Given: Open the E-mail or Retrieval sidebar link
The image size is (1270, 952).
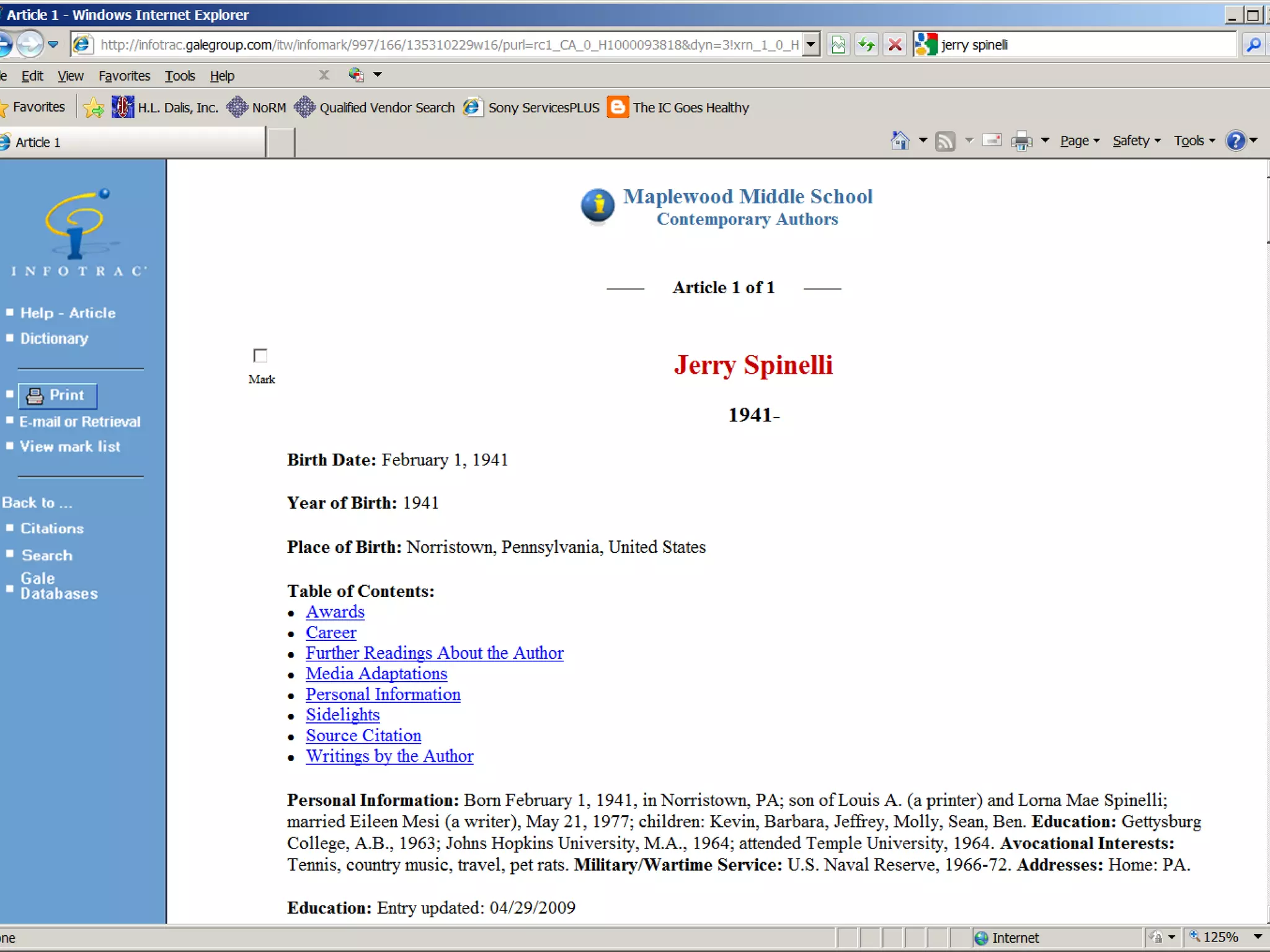Looking at the screenshot, I should (x=80, y=421).
